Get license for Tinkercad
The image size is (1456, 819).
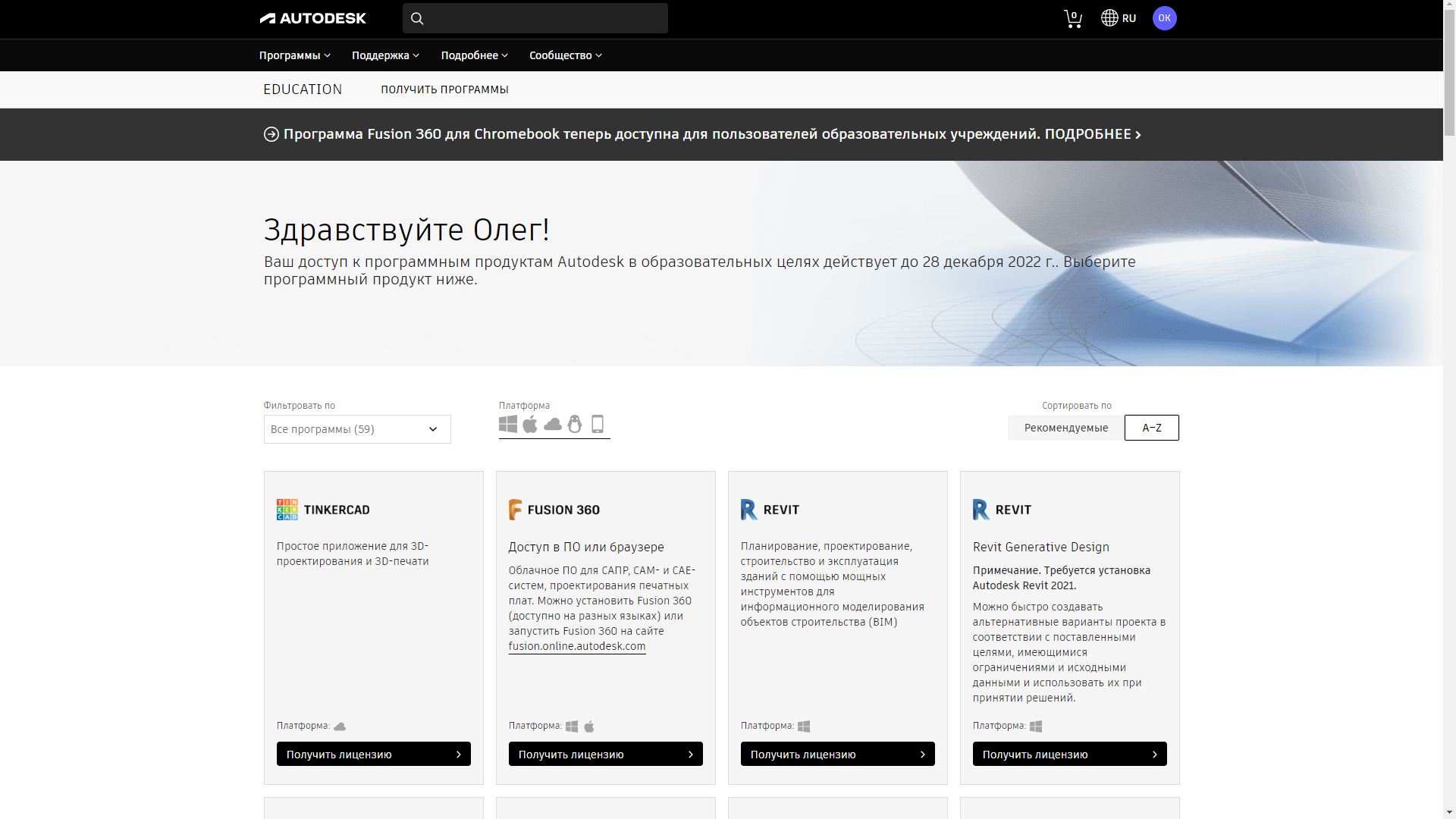pos(373,754)
